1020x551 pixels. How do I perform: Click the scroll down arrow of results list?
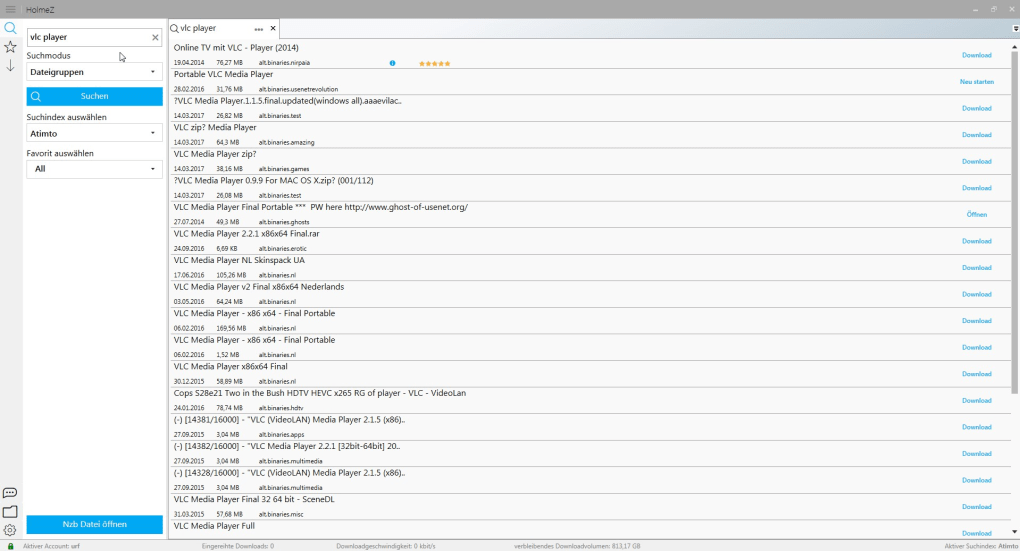1014,532
